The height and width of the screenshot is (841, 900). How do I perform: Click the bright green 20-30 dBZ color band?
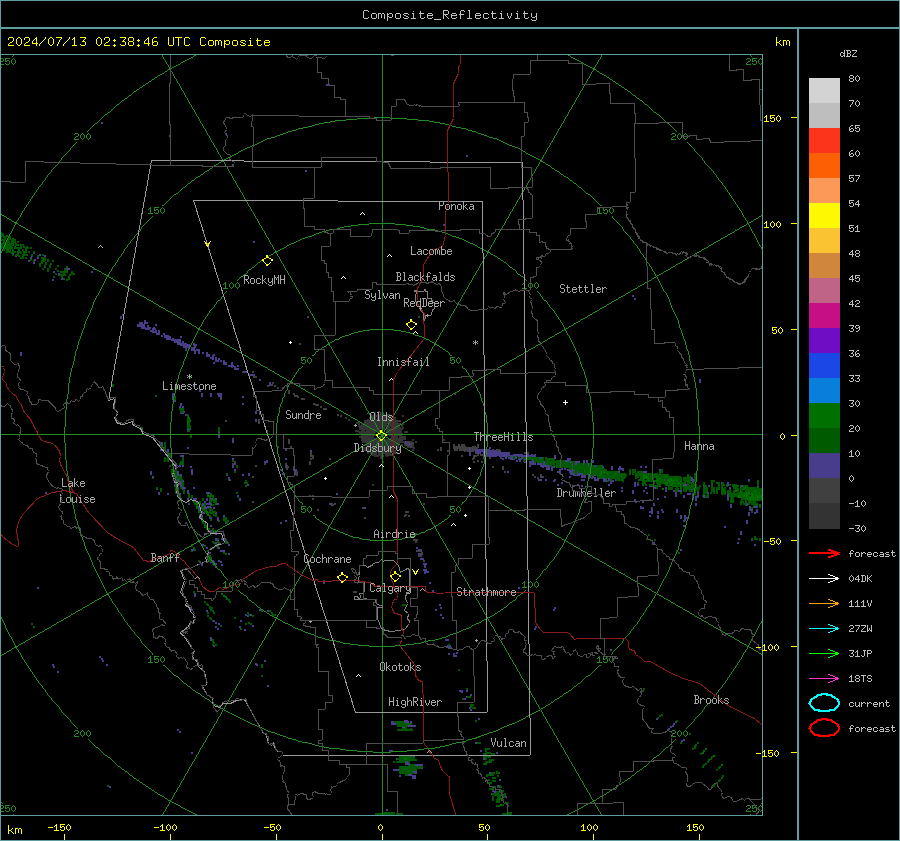tap(824, 416)
